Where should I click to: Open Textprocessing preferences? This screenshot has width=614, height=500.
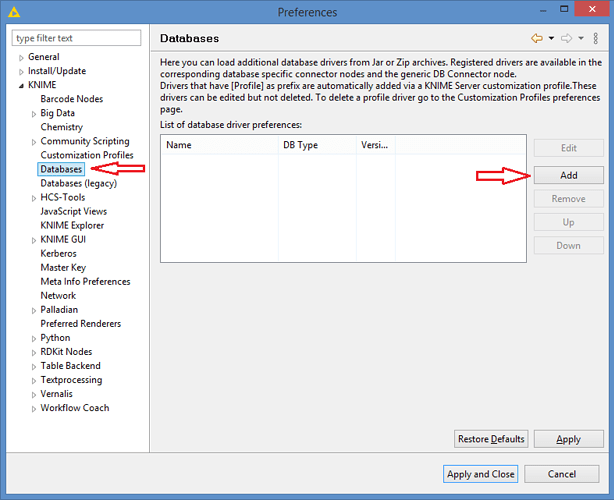[71, 380]
